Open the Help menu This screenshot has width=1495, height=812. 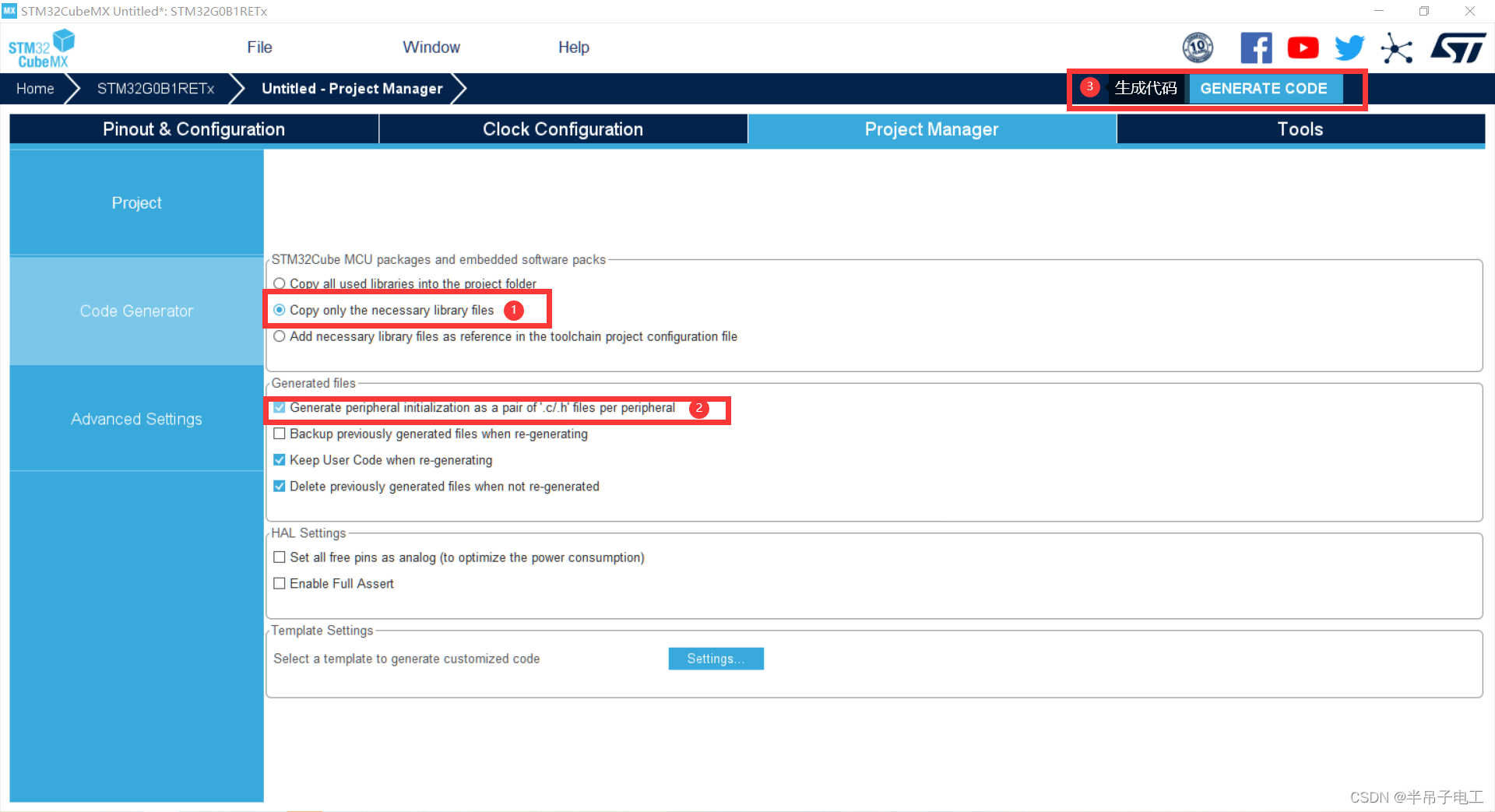click(x=574, y=47)
